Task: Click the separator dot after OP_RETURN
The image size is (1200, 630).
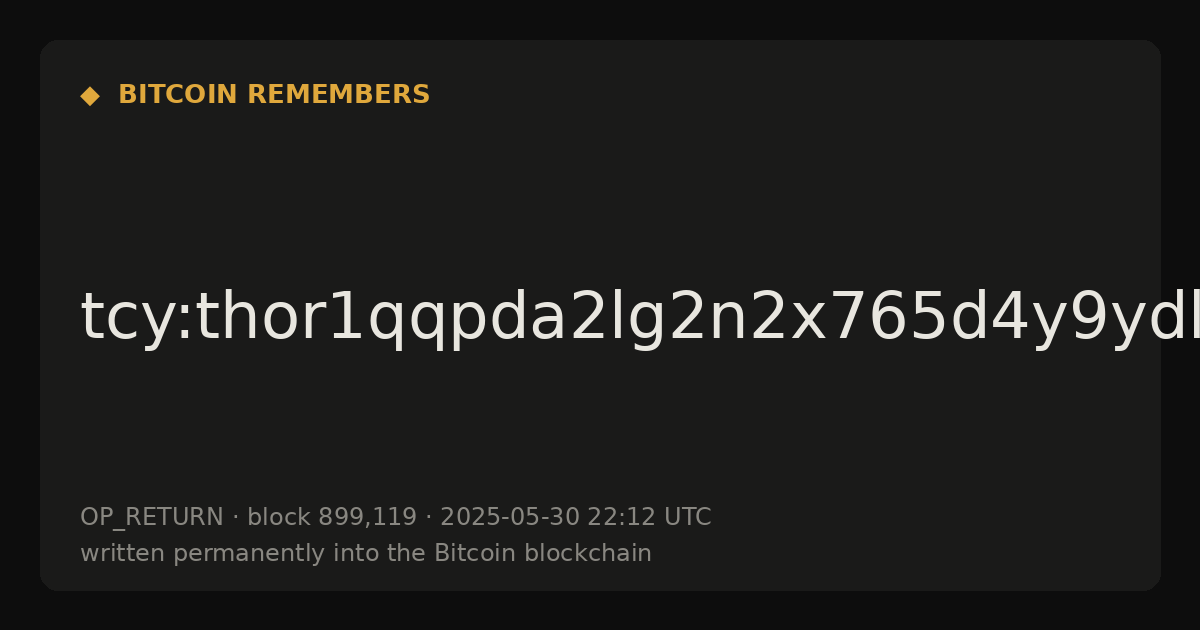Action: pos(235,518)
